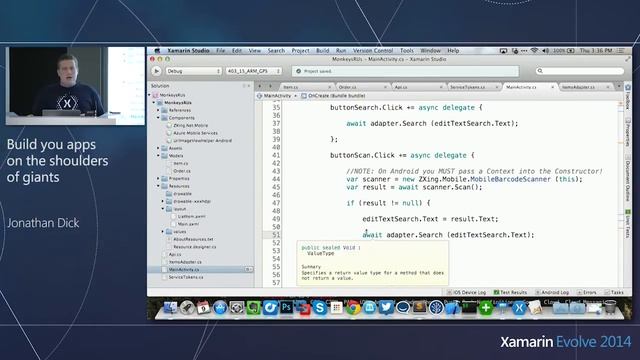Open the MainActivity breadcrumb dropdown
Viewport: 640px width, 360px height.
(277, 96)
